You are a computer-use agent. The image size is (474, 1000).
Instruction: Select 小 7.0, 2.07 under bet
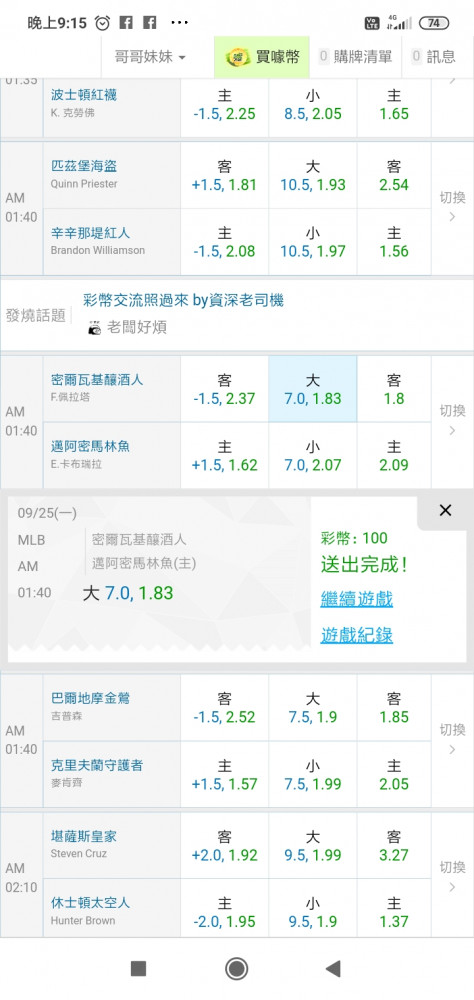point(313,455)
